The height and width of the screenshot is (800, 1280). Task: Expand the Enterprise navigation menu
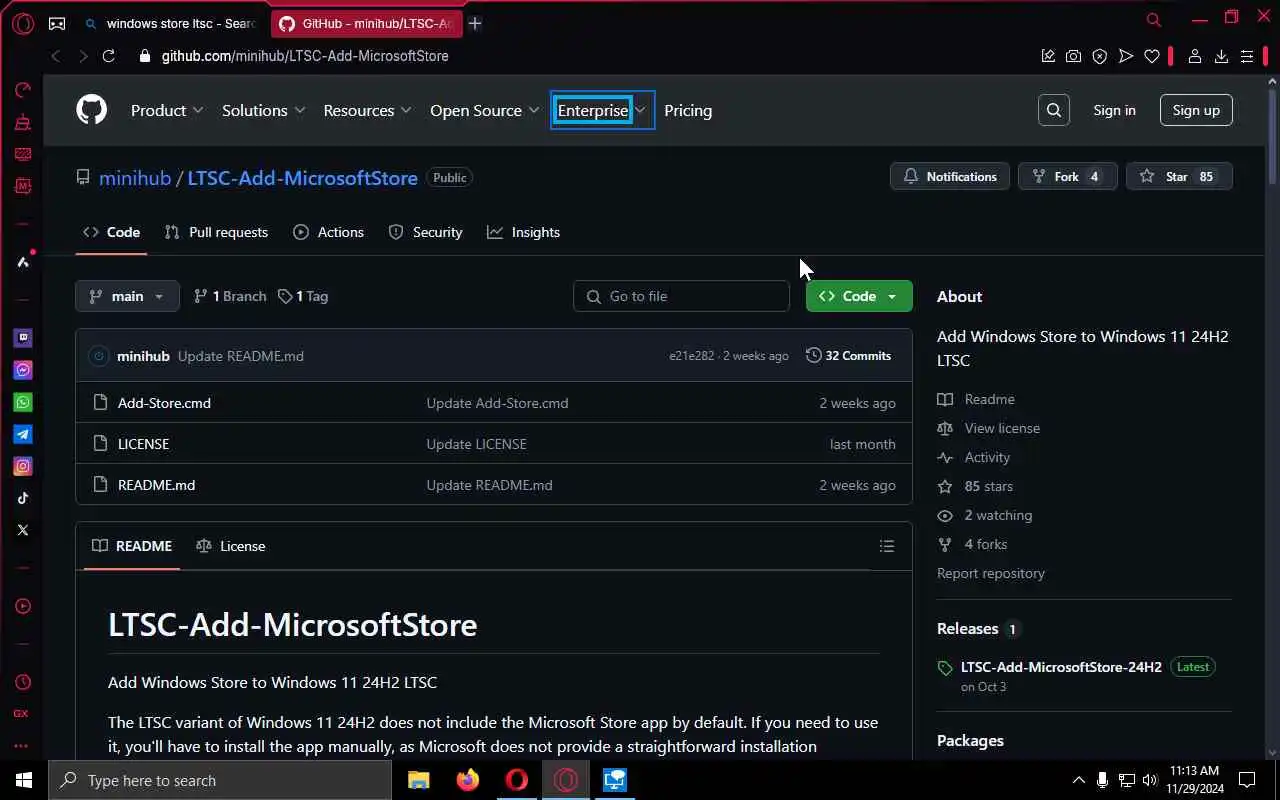pyautogui.click(x=602, y=110)
